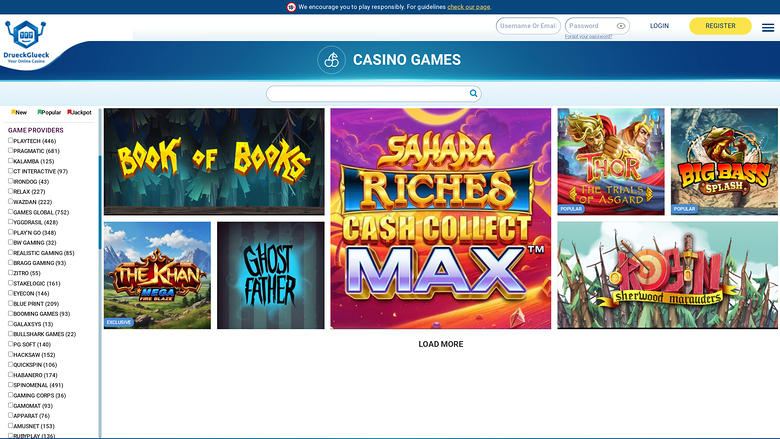Check the Booming Games (93) provider
Image resolution: width=780 pixels, height=439 pixels.
pyautogui.click(x=10, y=314)
